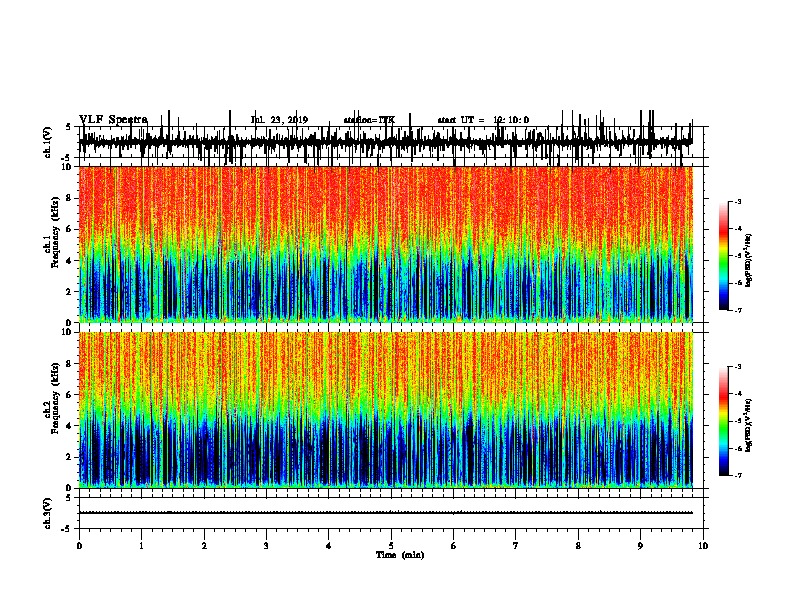Click the flat ch.3 waveform line

click(x=385, y=513)
